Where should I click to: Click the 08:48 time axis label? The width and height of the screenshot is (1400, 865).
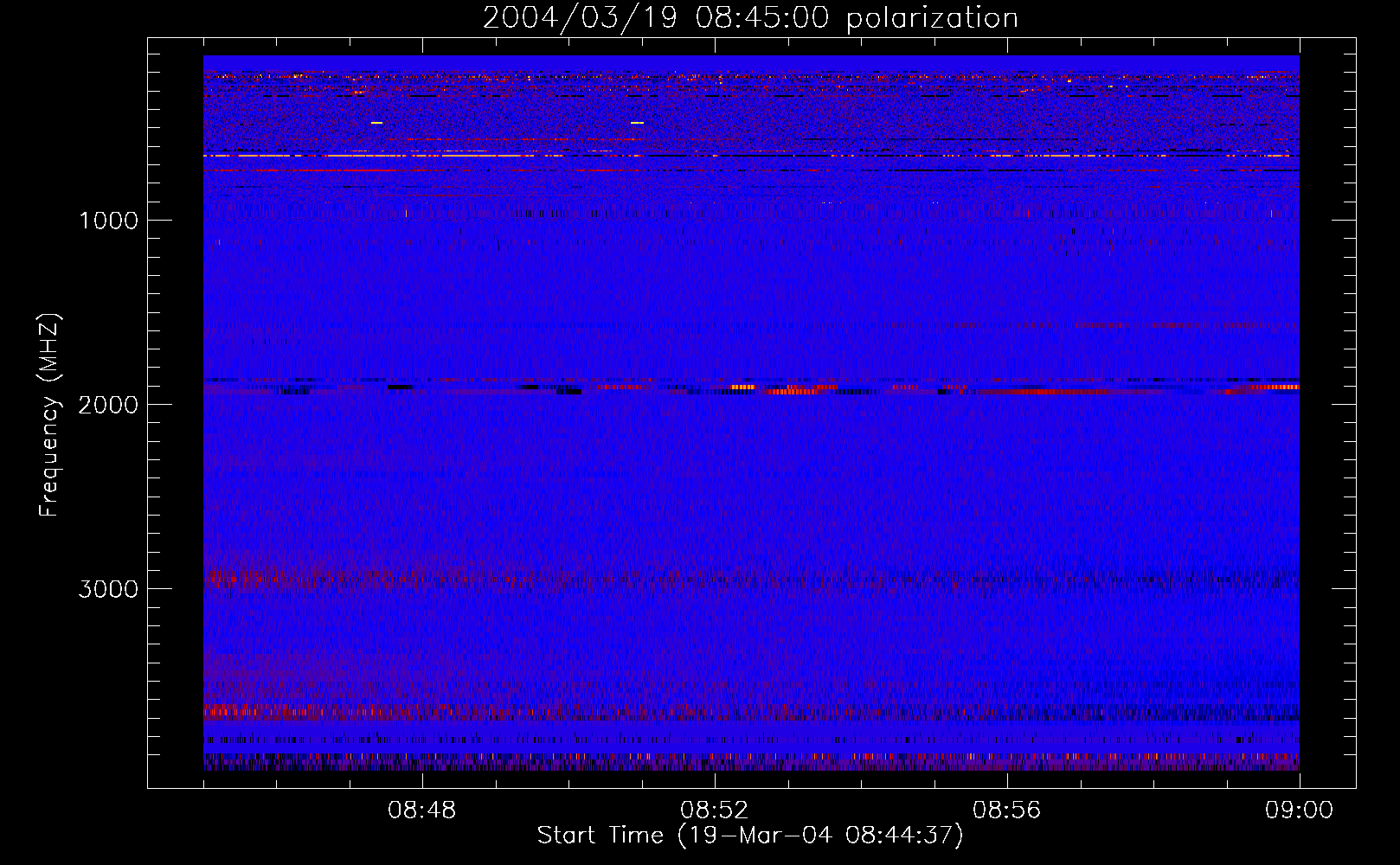[422, 811]
